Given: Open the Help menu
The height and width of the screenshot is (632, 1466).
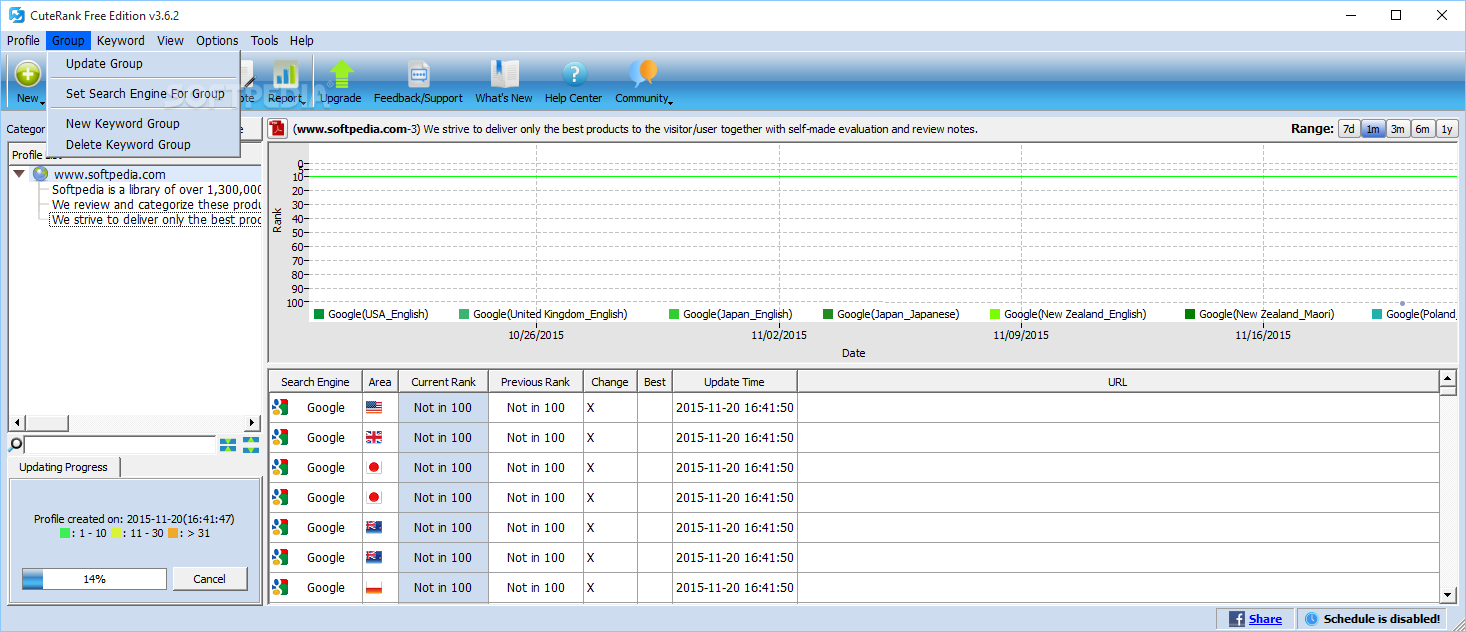Looking at the screenshot, I should [x=302, y=40].
